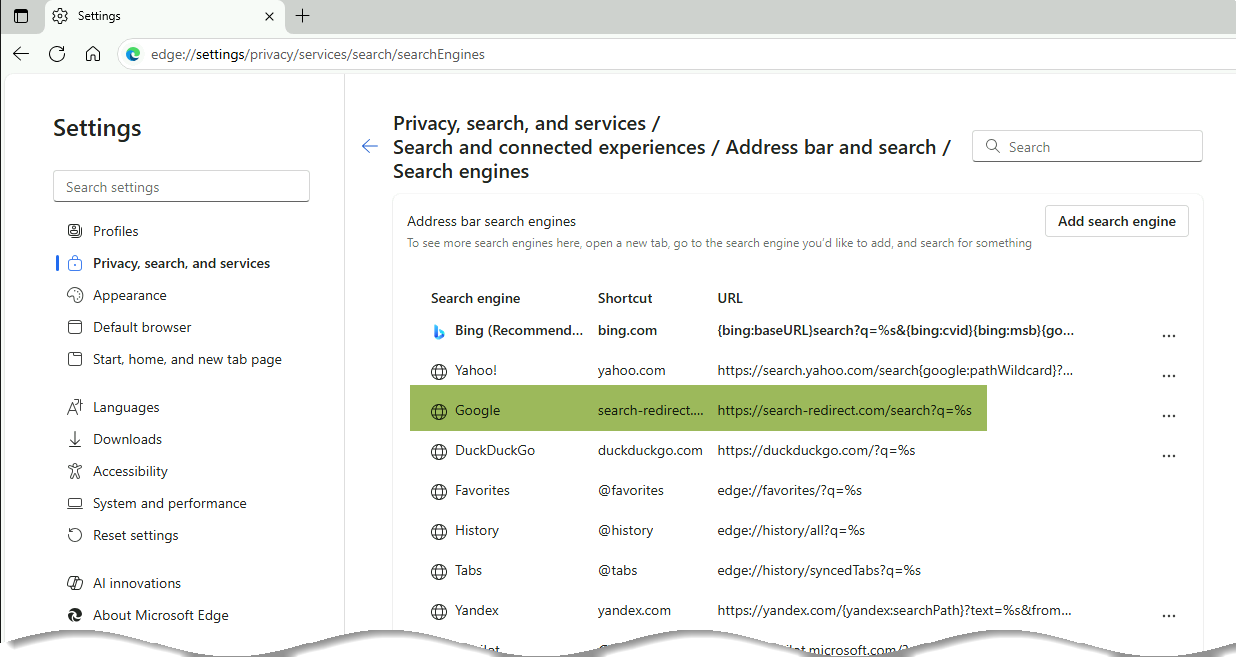Go to the home page icon
The width and height of the screenshot is (1236, 657).
coord(93,54)
